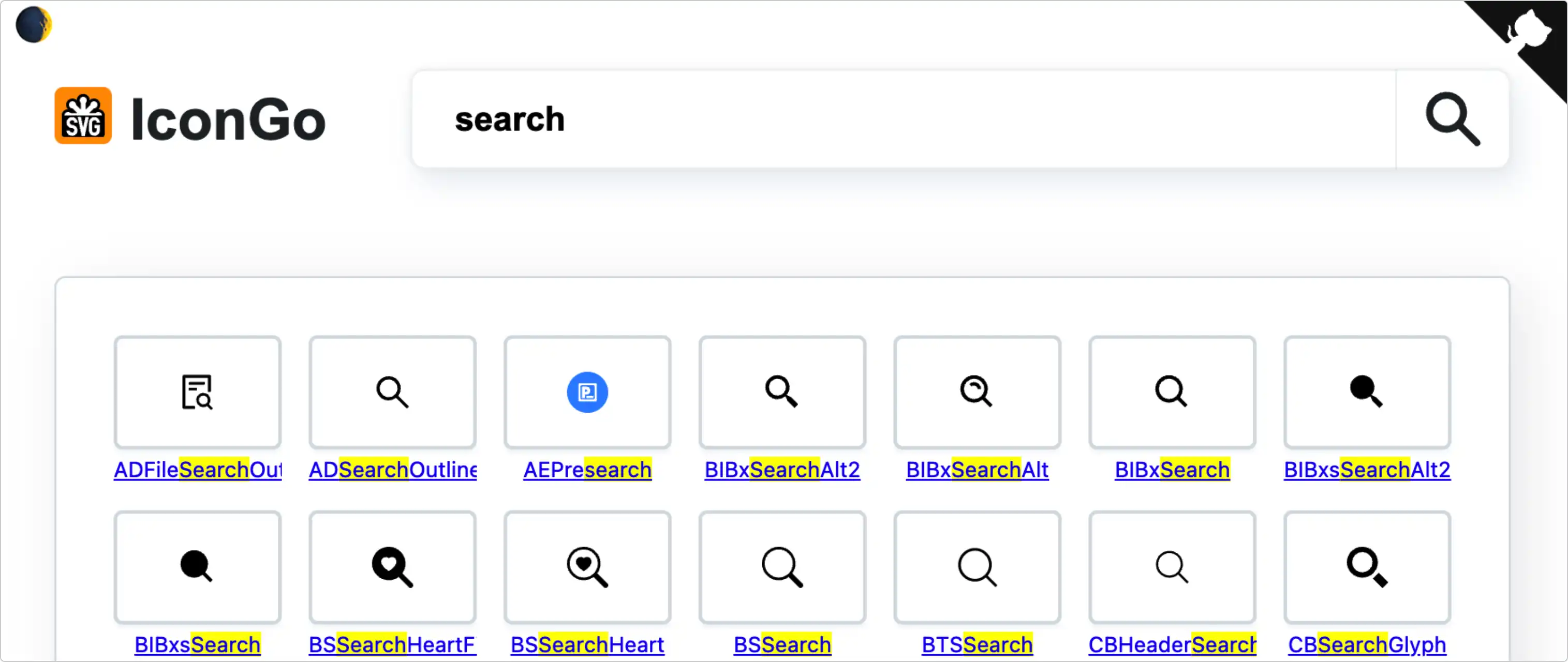
Task: Follow the BSSearch text link
Action: pyautogui.click(x=782, y=644)
